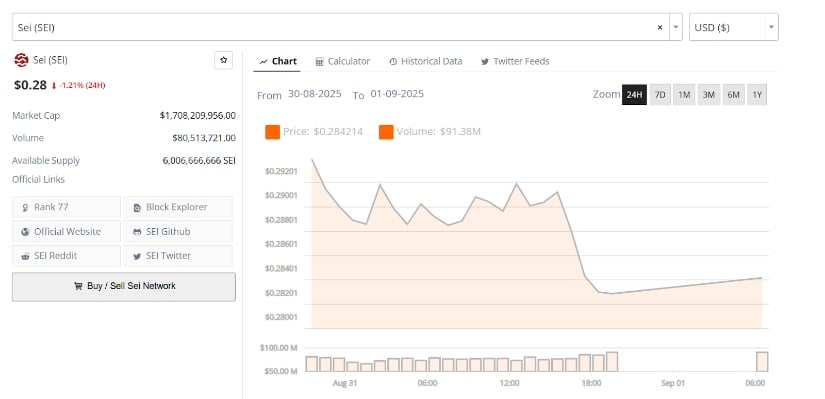
Task: Click the $0.29201 y-axis label
Action: pos(281,171)
